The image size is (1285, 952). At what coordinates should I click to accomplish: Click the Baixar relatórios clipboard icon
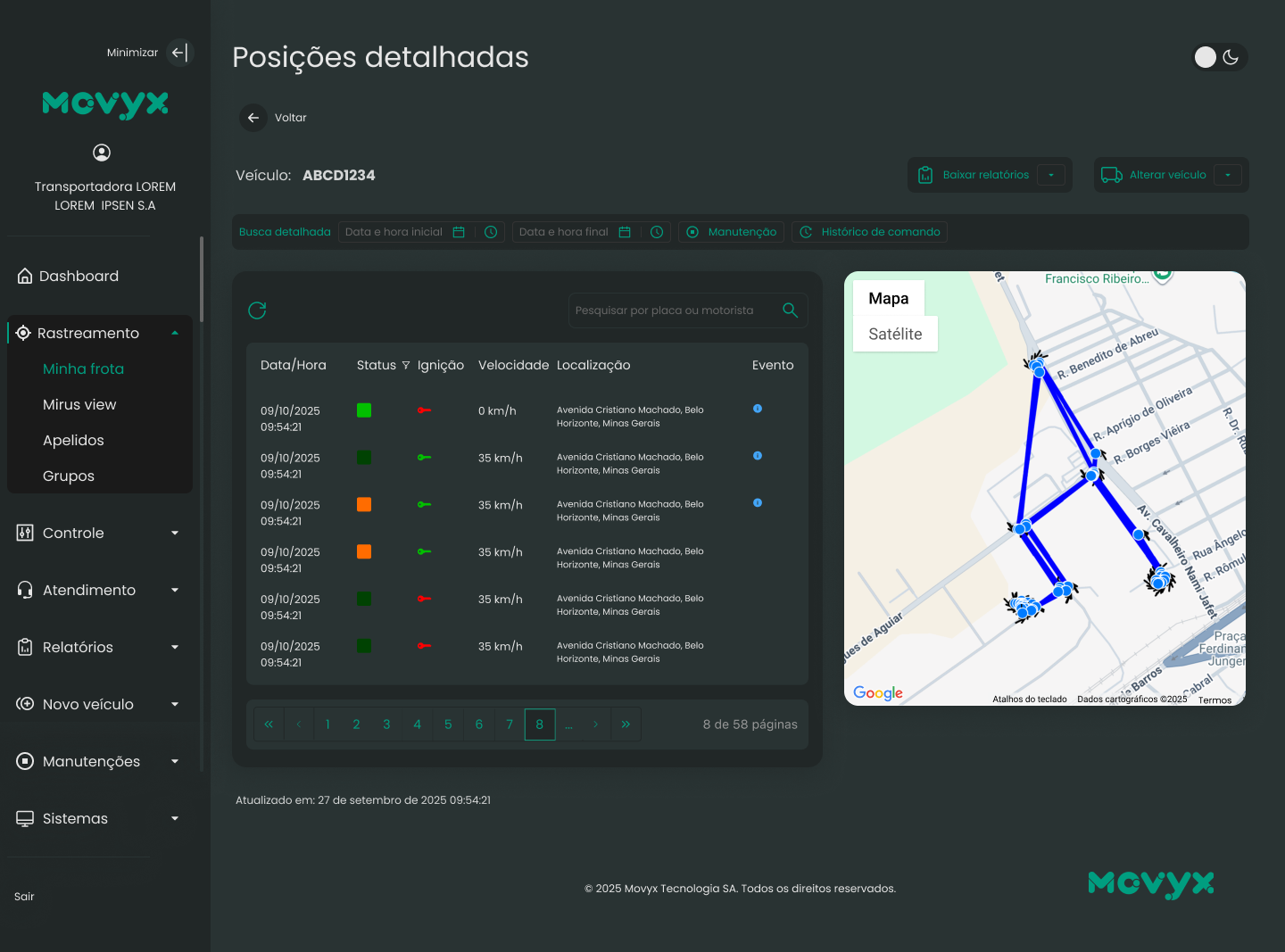[925, 175]
